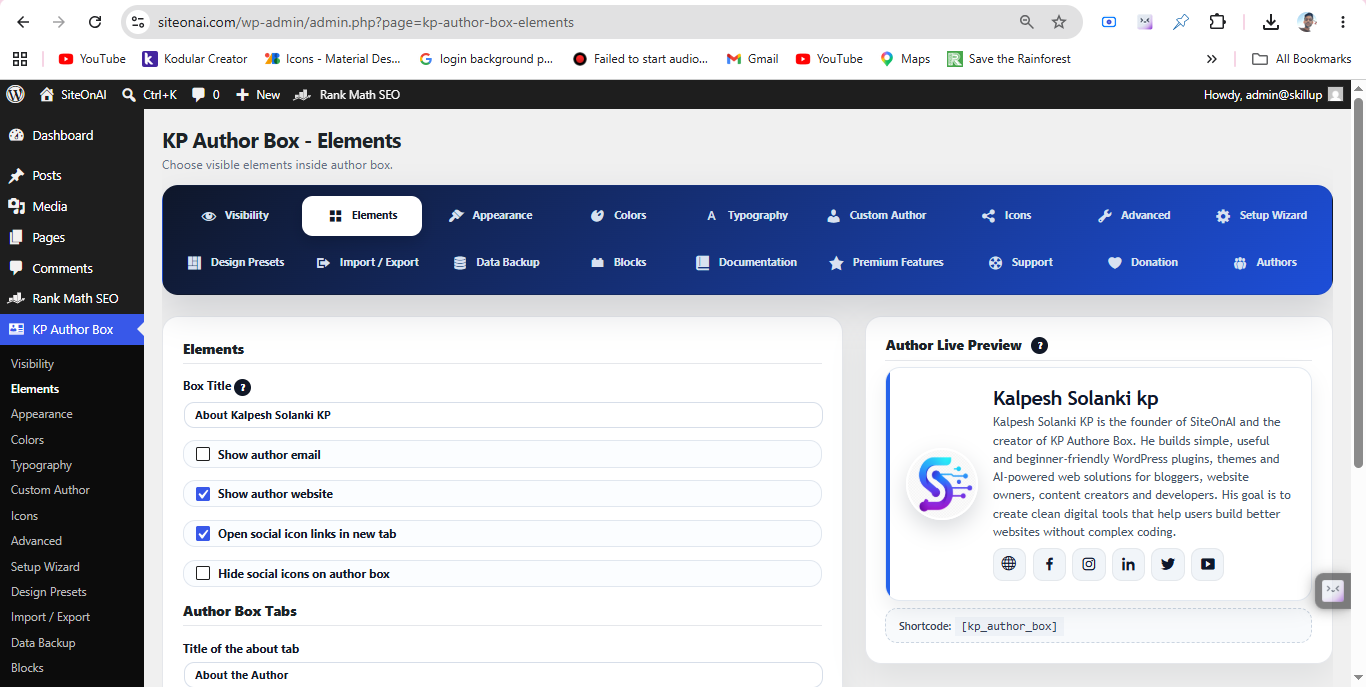Click the Box Title input field
The height and width of the screenshot is (687, 1366).
(503, 415)
